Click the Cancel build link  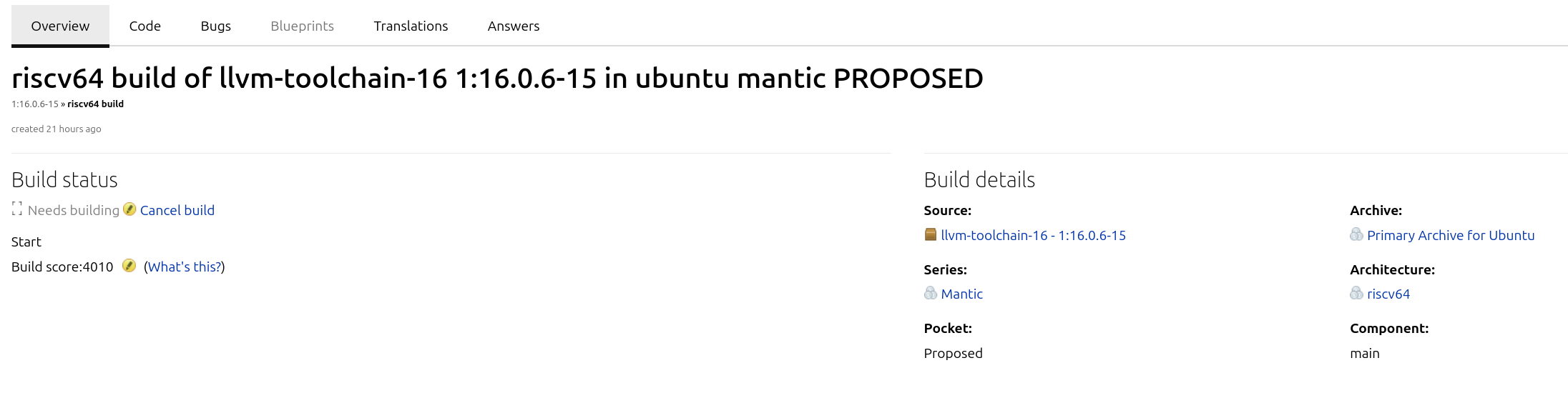tap(177, 210)
